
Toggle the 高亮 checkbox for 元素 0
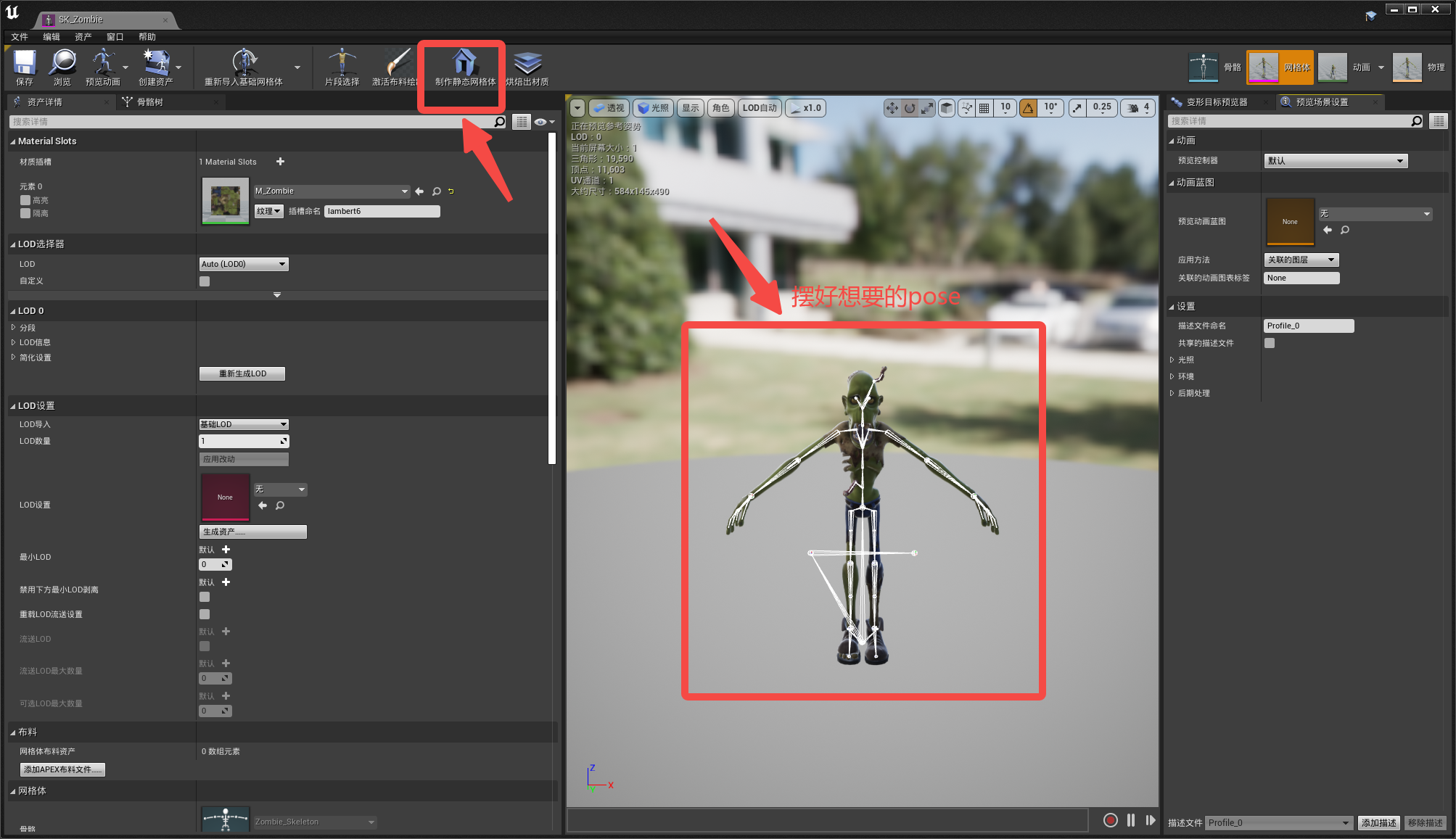[25, 199]
